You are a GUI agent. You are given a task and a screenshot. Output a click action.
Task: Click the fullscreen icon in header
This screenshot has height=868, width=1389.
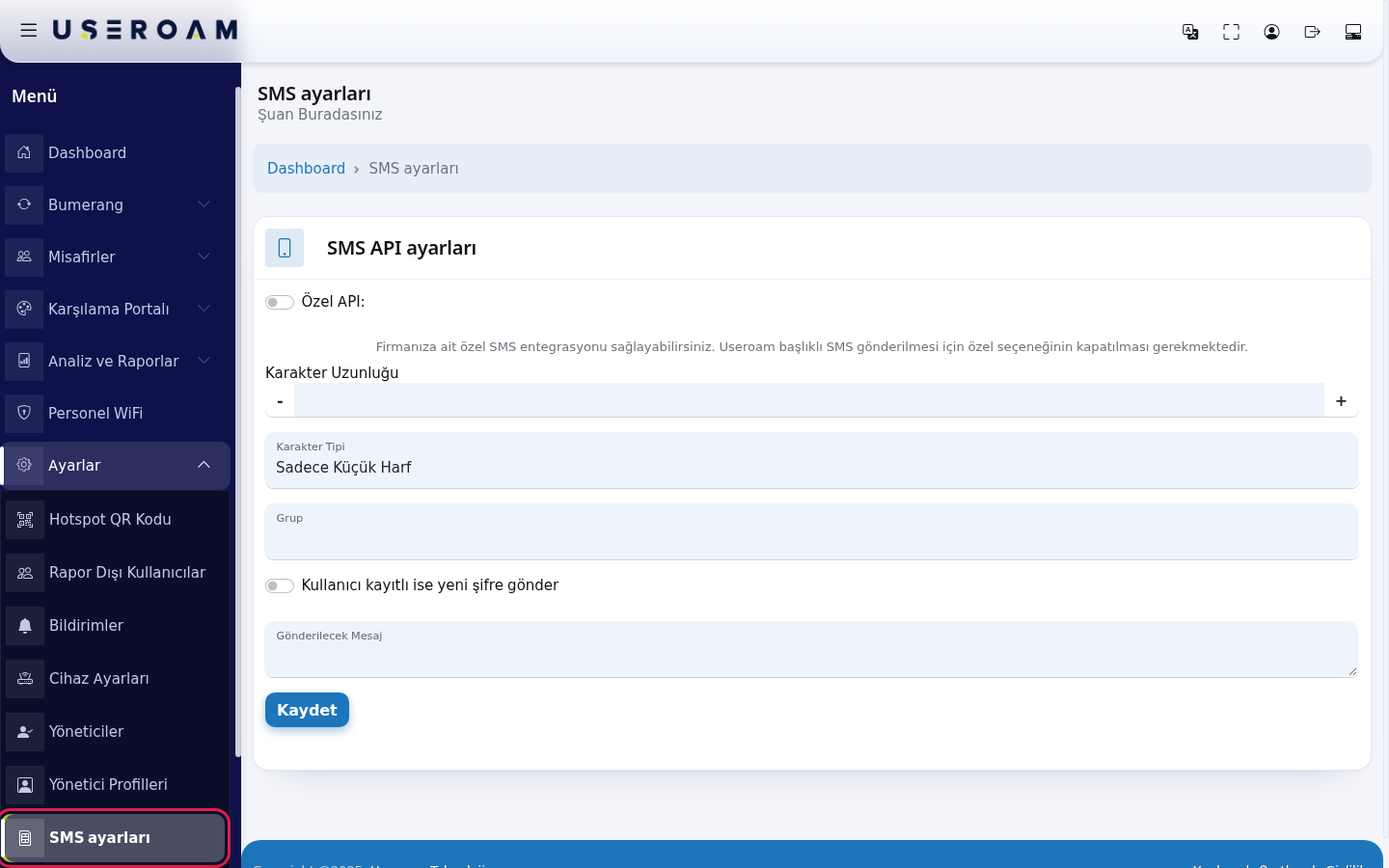[1231, 32]
